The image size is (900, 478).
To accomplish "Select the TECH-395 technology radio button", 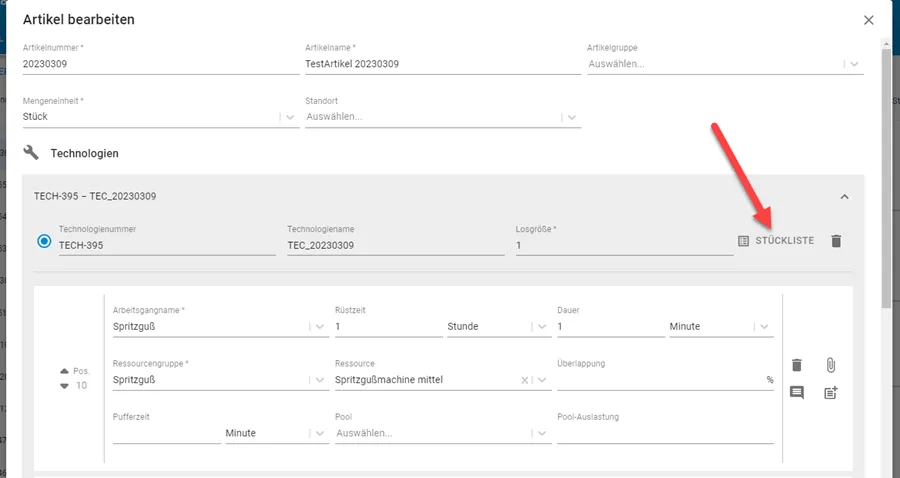I will (x=44, y=241).
